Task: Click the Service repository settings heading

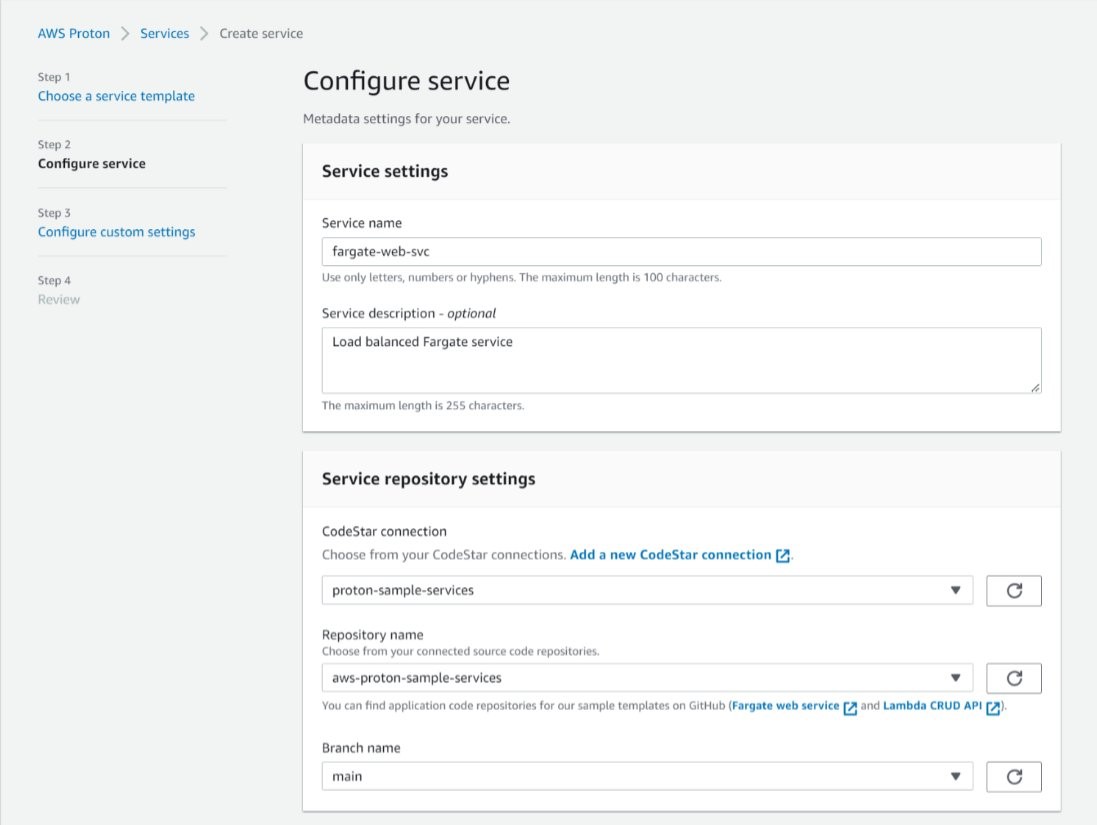Action: (x=428, y=479)
